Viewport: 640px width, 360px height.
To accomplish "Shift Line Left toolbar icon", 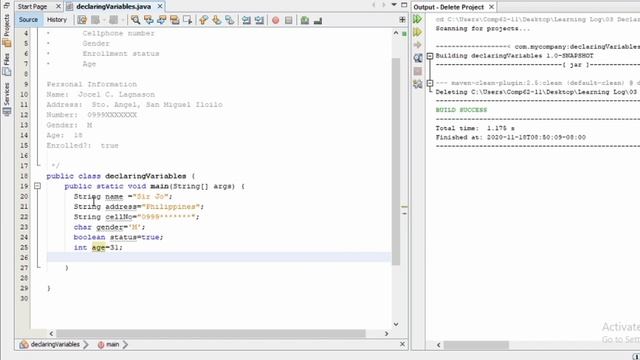I will [246, 20].
